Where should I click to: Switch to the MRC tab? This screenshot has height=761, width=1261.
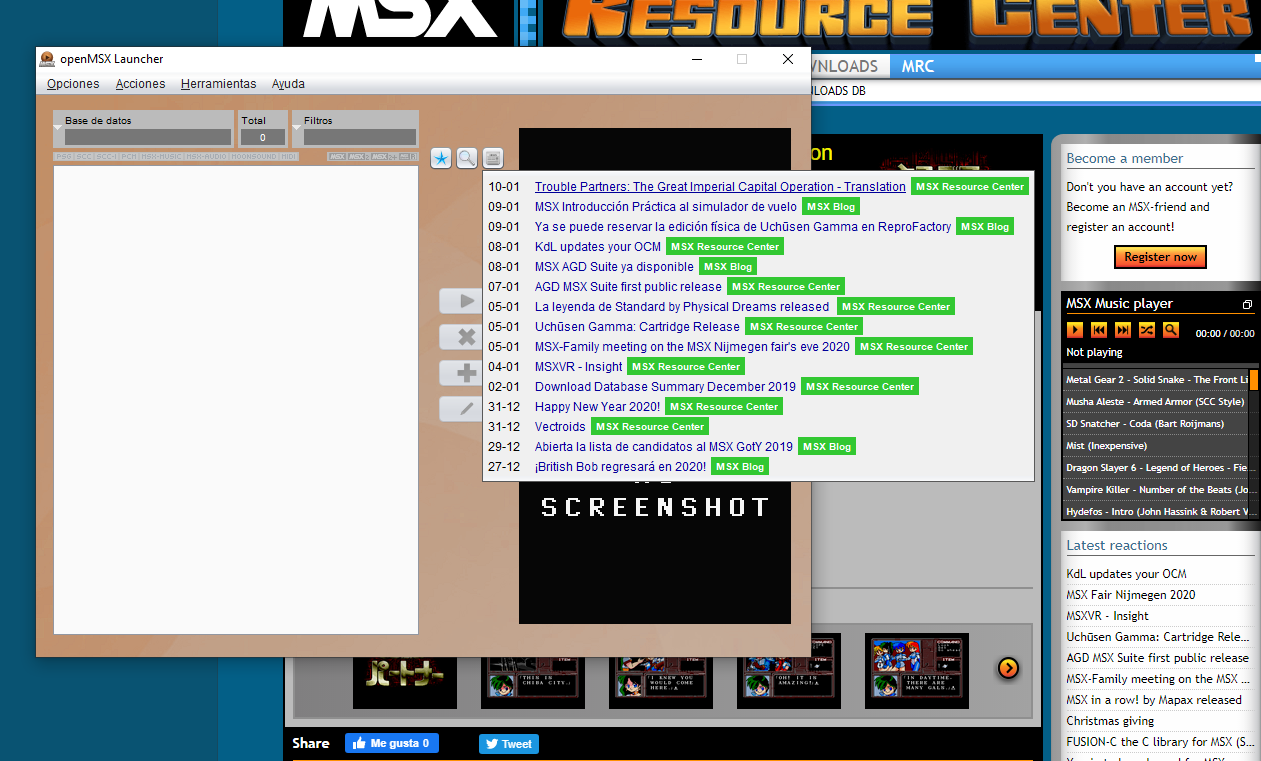917,65
